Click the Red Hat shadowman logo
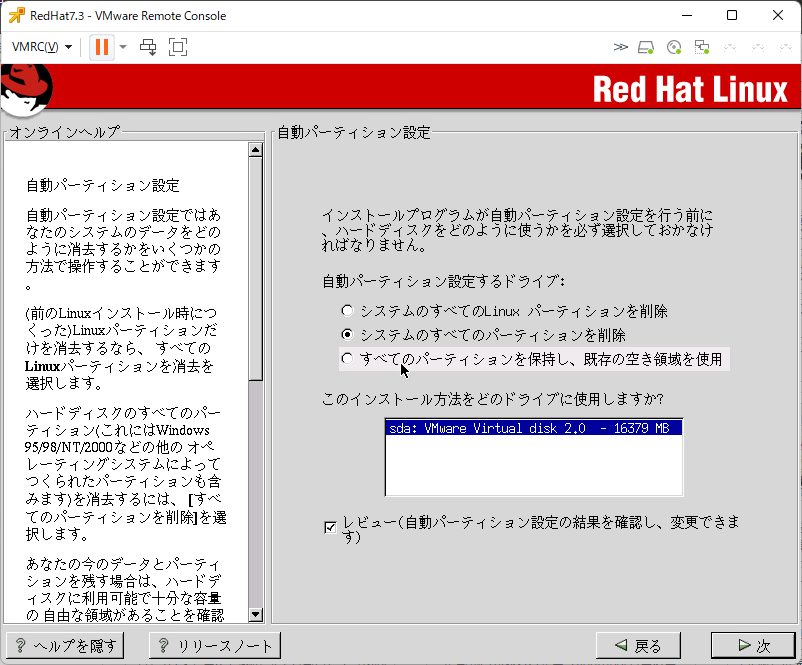Image resolution: width=802 pixels, height=665 pixels. pyautogui.click(x=26, y=90)
